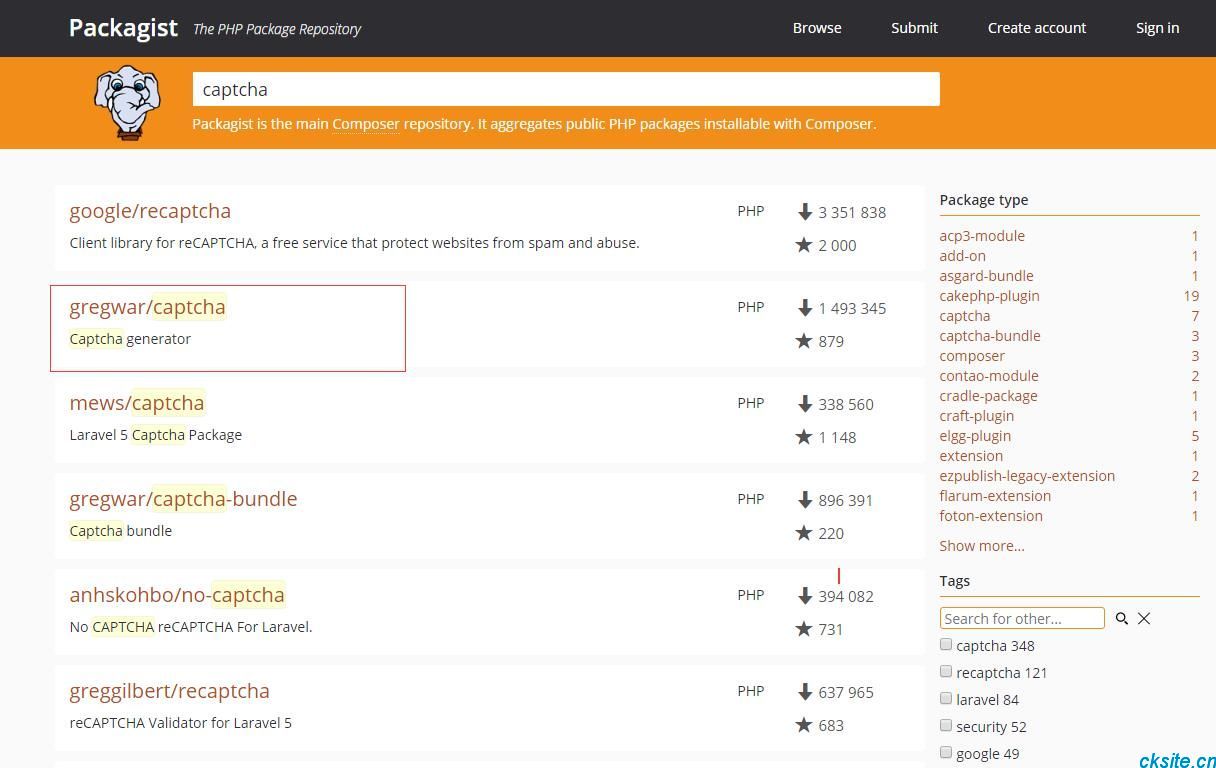1216x768 pixels.
Task: Click the Packagist site title
Action: pyautogui.click(x=123, y=28)
